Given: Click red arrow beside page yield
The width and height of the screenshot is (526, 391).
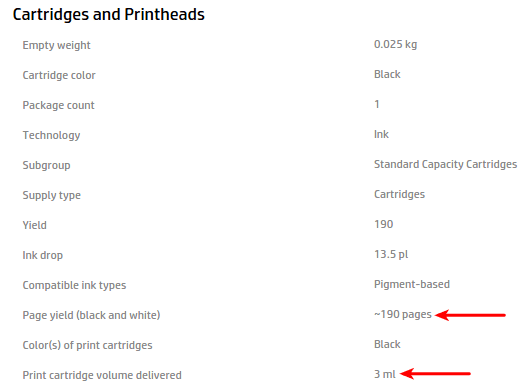Looking at the screenshot, I should pyautogui.click(x=470, y=315).
